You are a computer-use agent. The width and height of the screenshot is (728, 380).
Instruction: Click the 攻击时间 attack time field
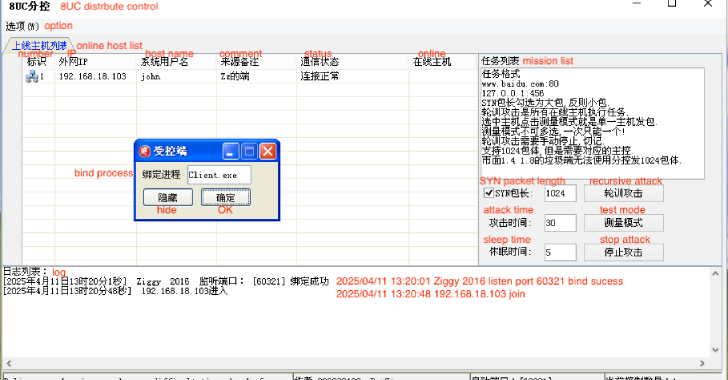[x=560, y=223]
